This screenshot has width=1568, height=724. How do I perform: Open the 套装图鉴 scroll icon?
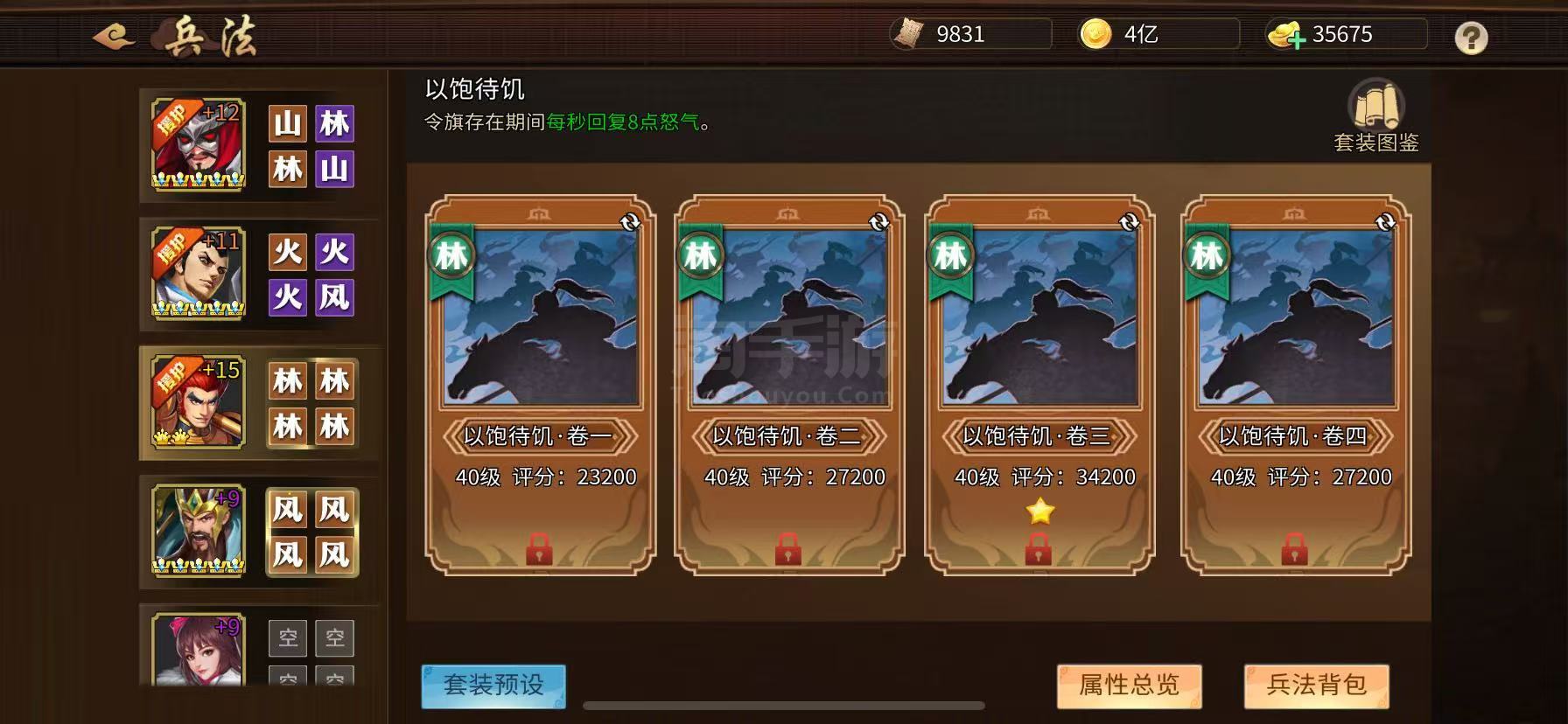[1375, 104]
